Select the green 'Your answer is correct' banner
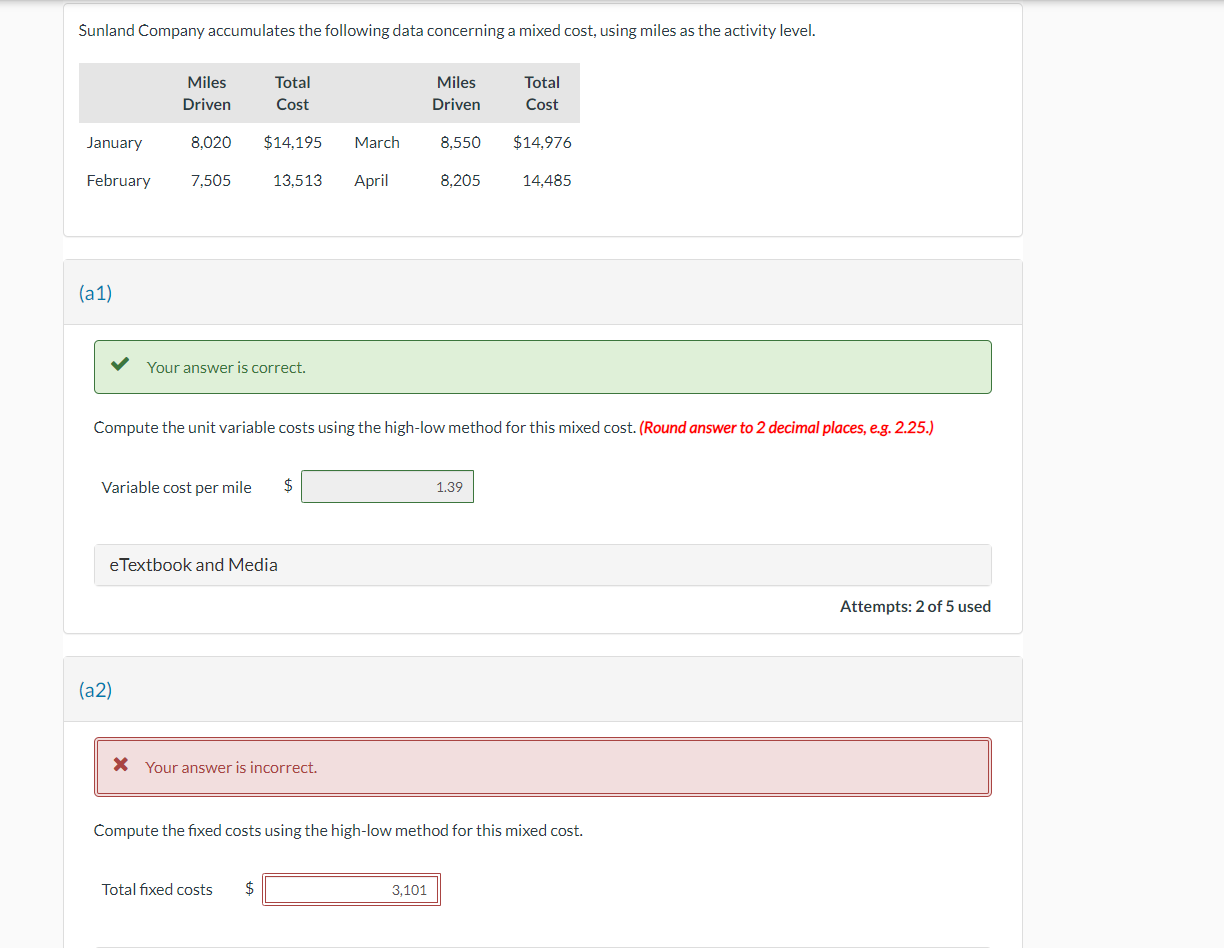The height and width of the screenshot is (948, 1224). [542, 367]
